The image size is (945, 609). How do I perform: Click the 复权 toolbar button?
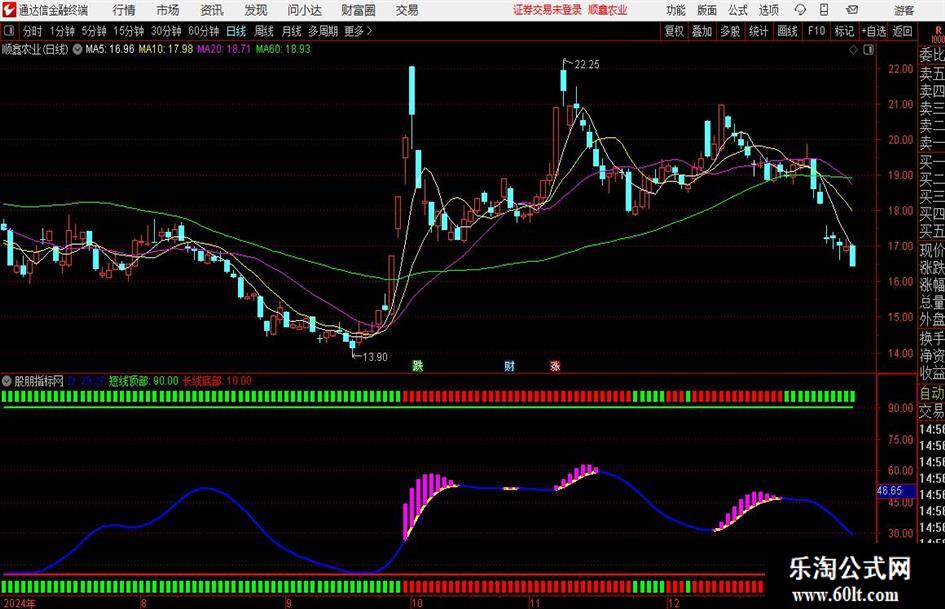pyautogui.click(x=674, y=31)
